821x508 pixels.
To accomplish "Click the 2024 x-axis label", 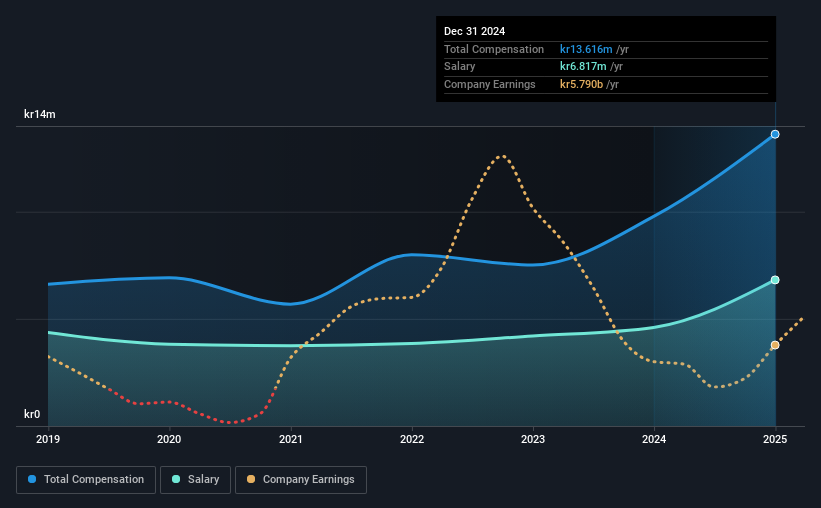I will [654, 439].
